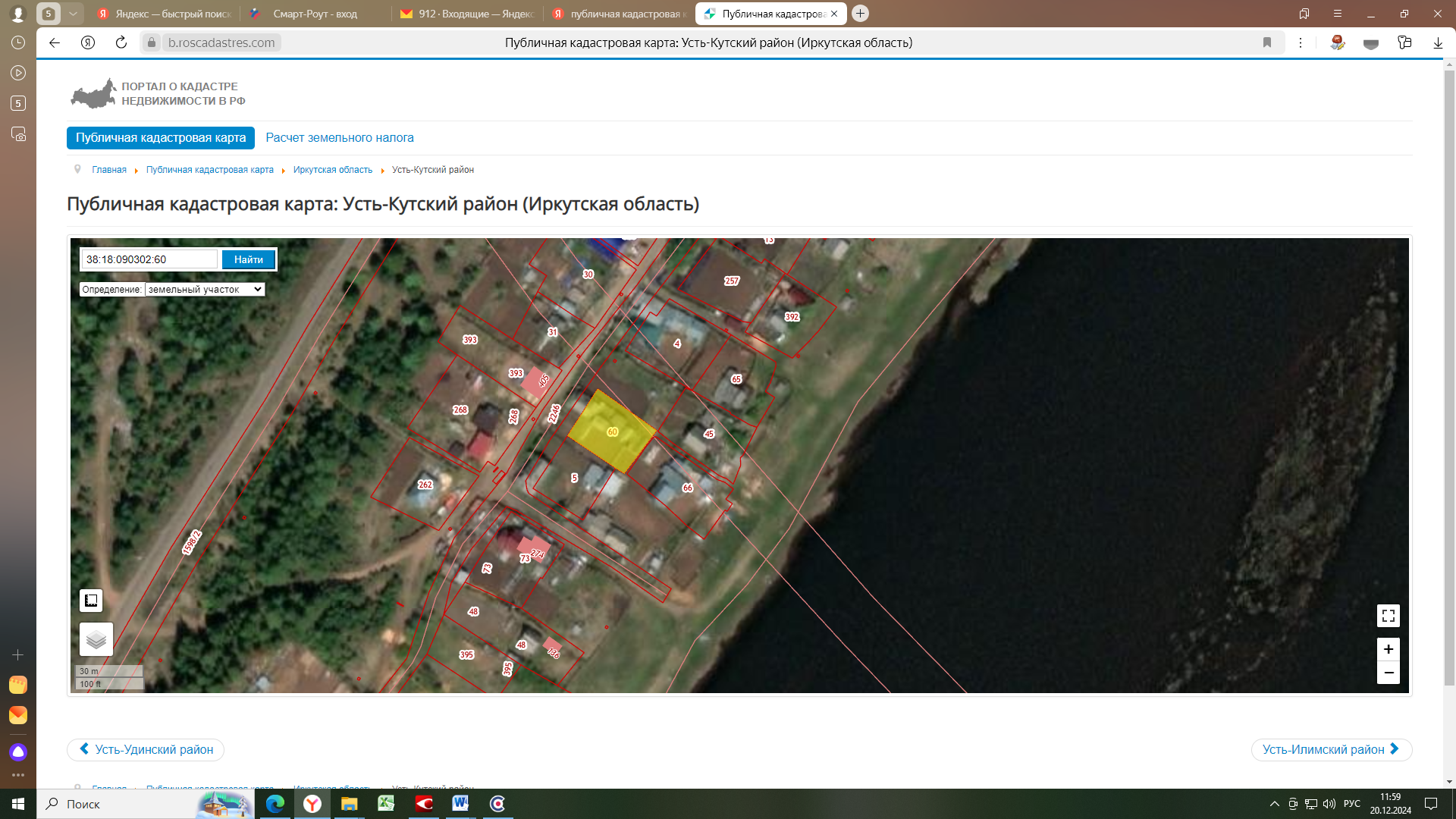Click the portal logo Портал о кадастре
Screen dimensions: 1456x819
[x=158, y=93]
